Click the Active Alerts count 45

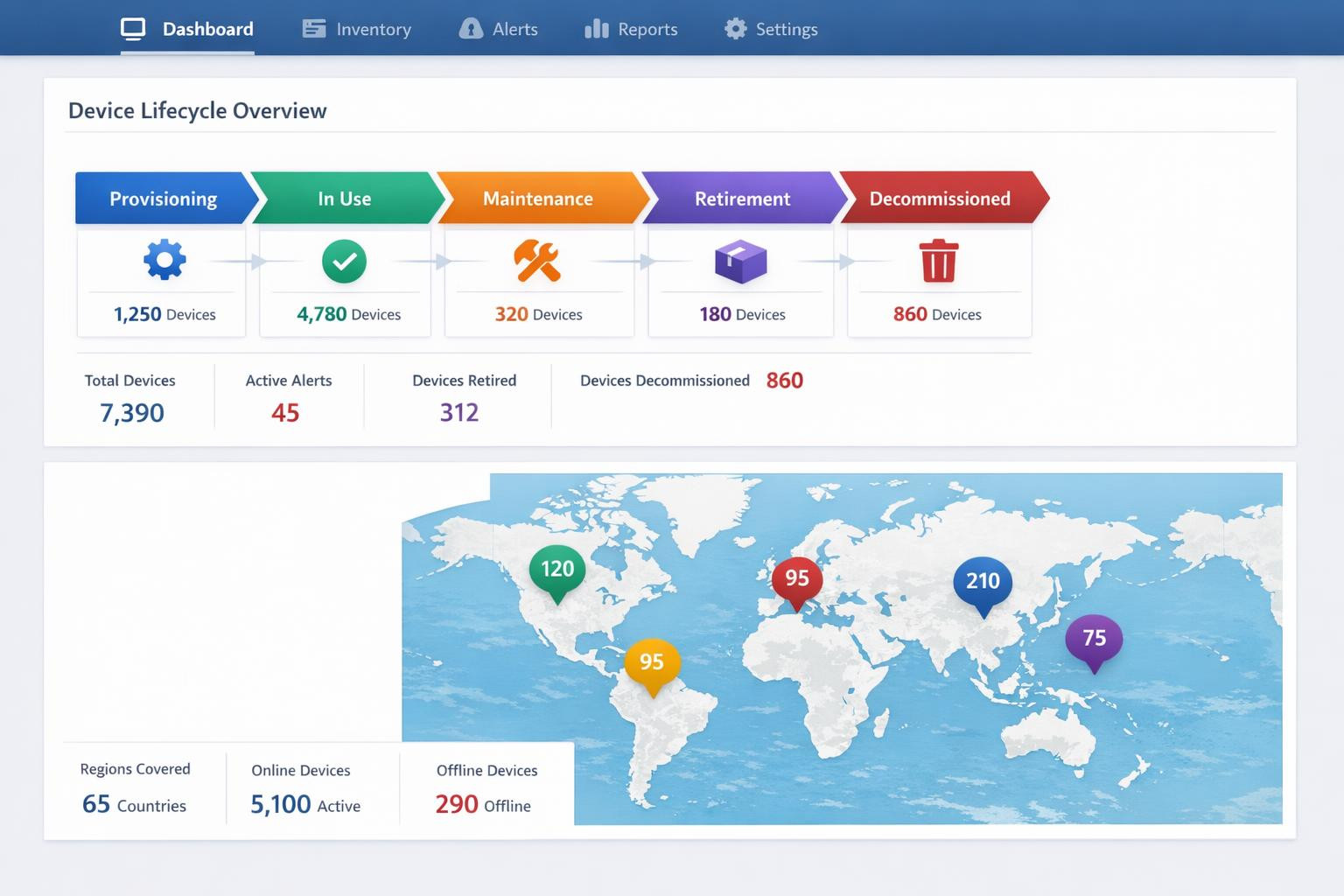(285, 413)
